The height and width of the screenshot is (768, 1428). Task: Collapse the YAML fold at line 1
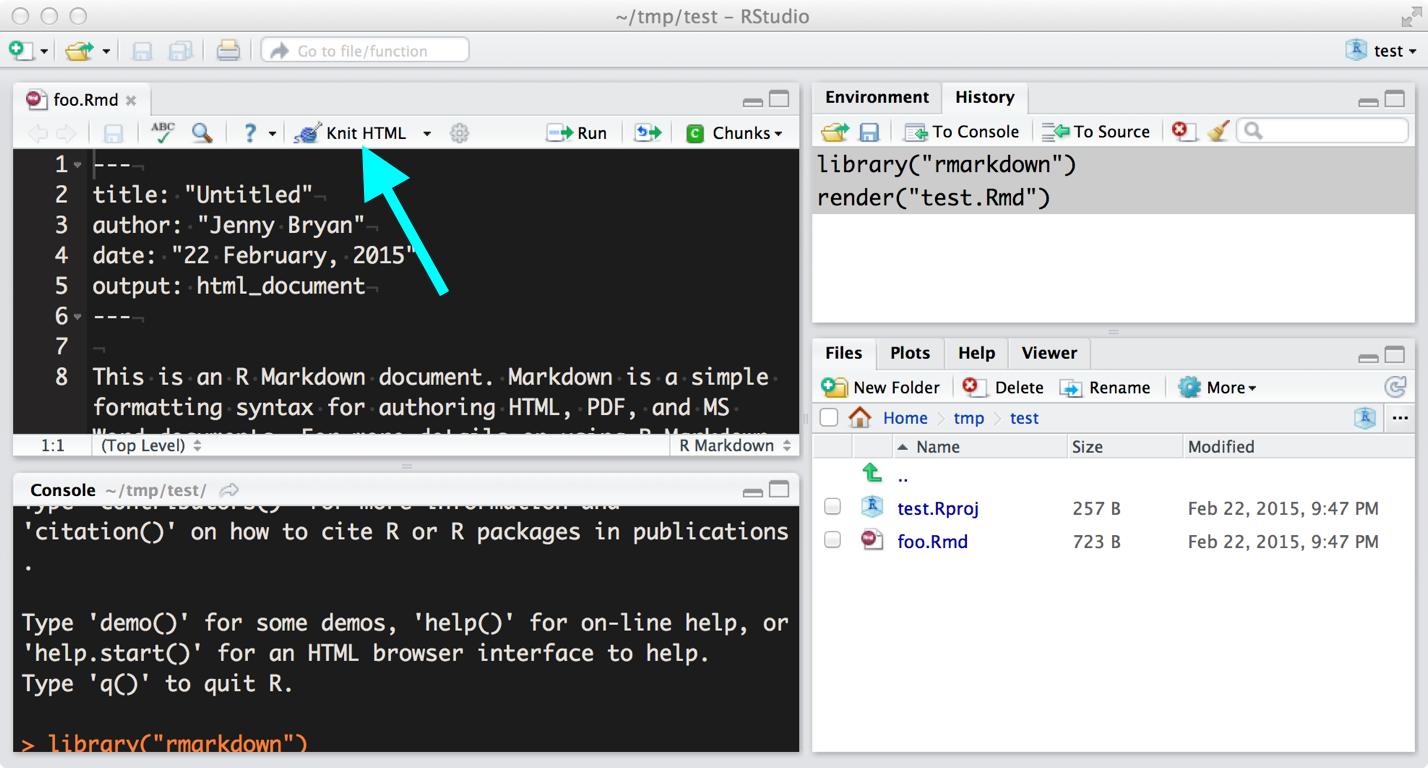pyautogui.click(x=78, y=165)
